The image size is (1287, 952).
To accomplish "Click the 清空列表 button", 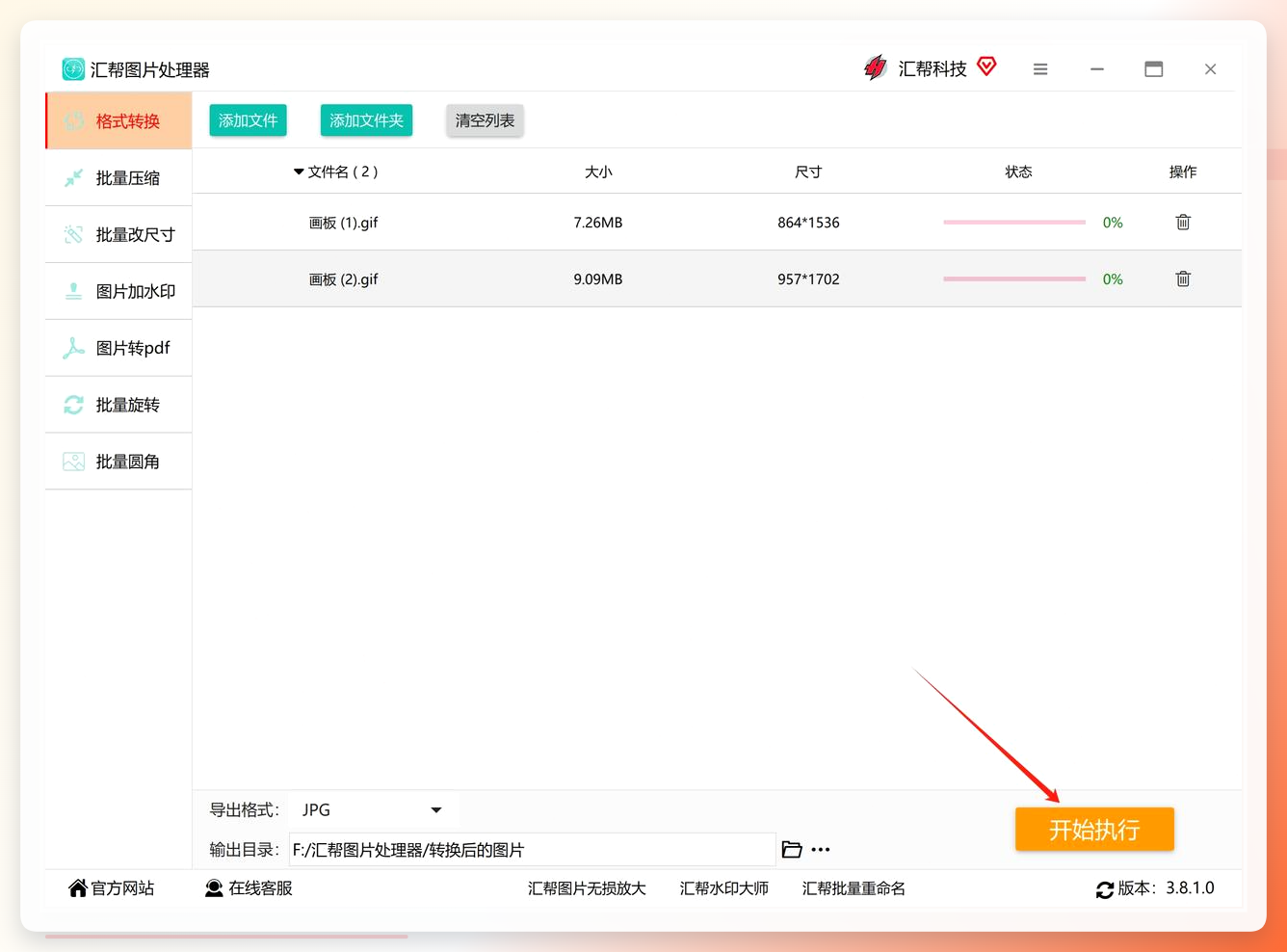I will pyautogui.click(x=485, y=120).
